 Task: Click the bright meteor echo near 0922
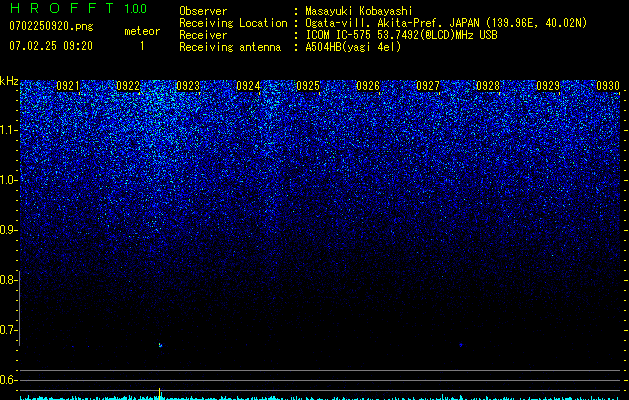[x=160, y=345]
